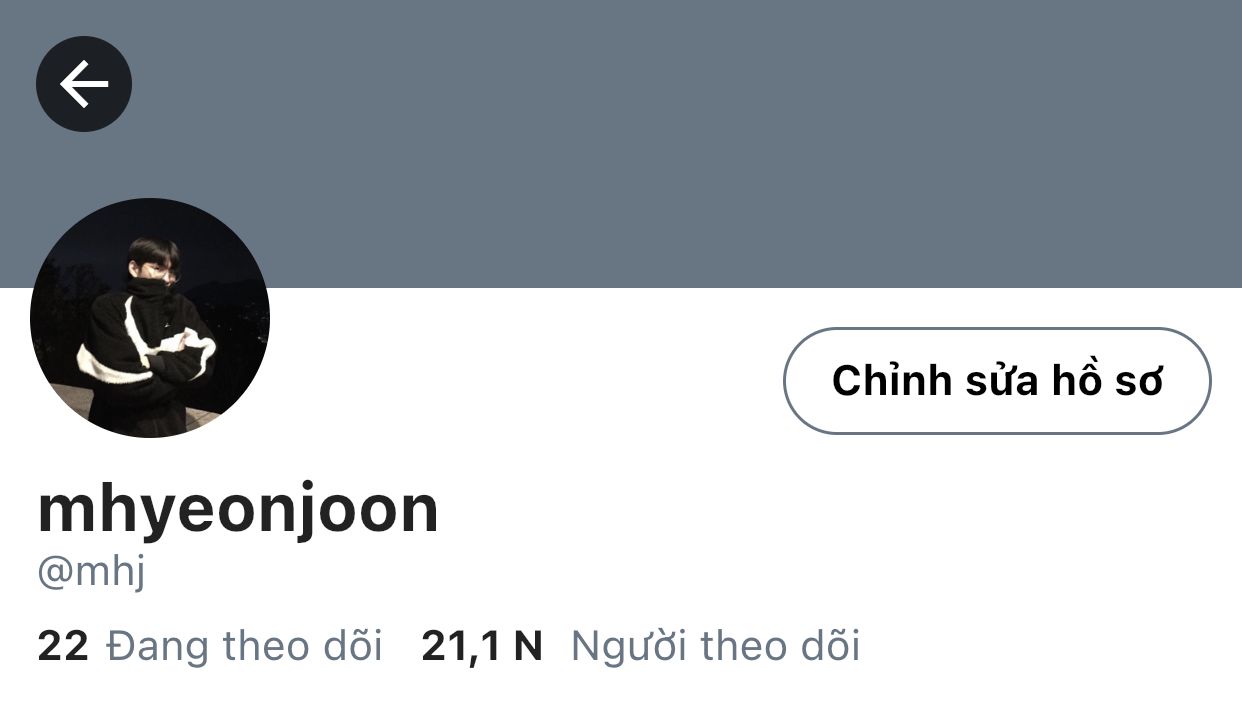Click the @mhj username handle

[x=91, y=573]
